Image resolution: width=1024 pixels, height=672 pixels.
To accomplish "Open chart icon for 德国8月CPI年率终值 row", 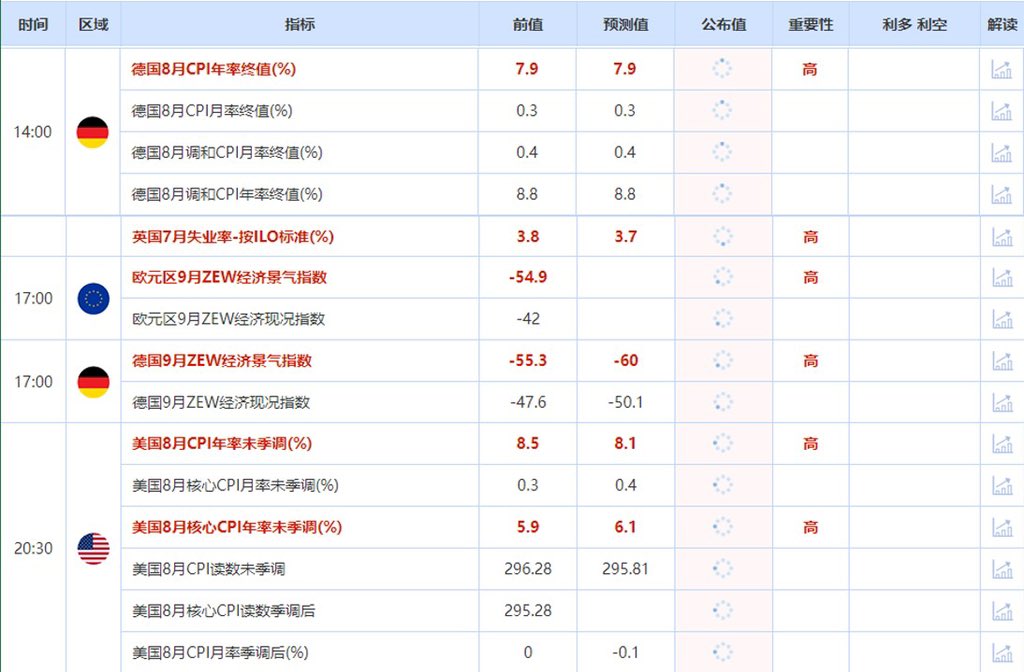I will (1001, 69).
